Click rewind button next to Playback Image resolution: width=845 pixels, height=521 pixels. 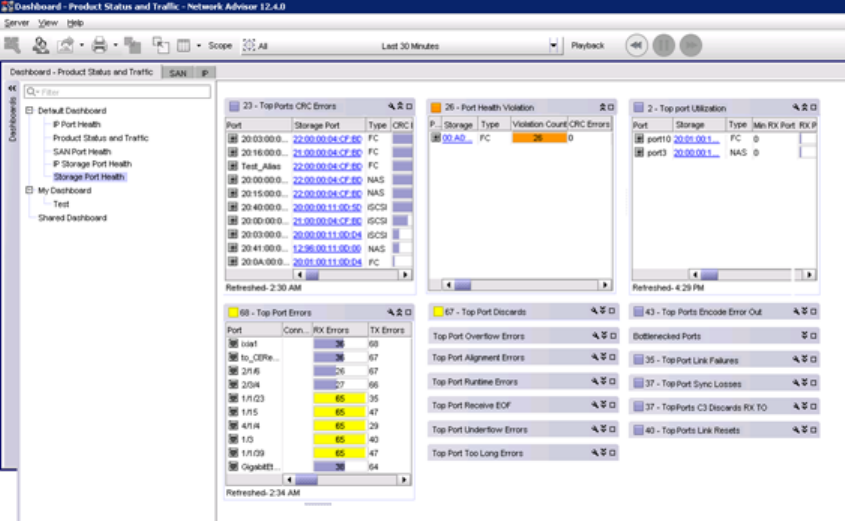pos(636,45)
